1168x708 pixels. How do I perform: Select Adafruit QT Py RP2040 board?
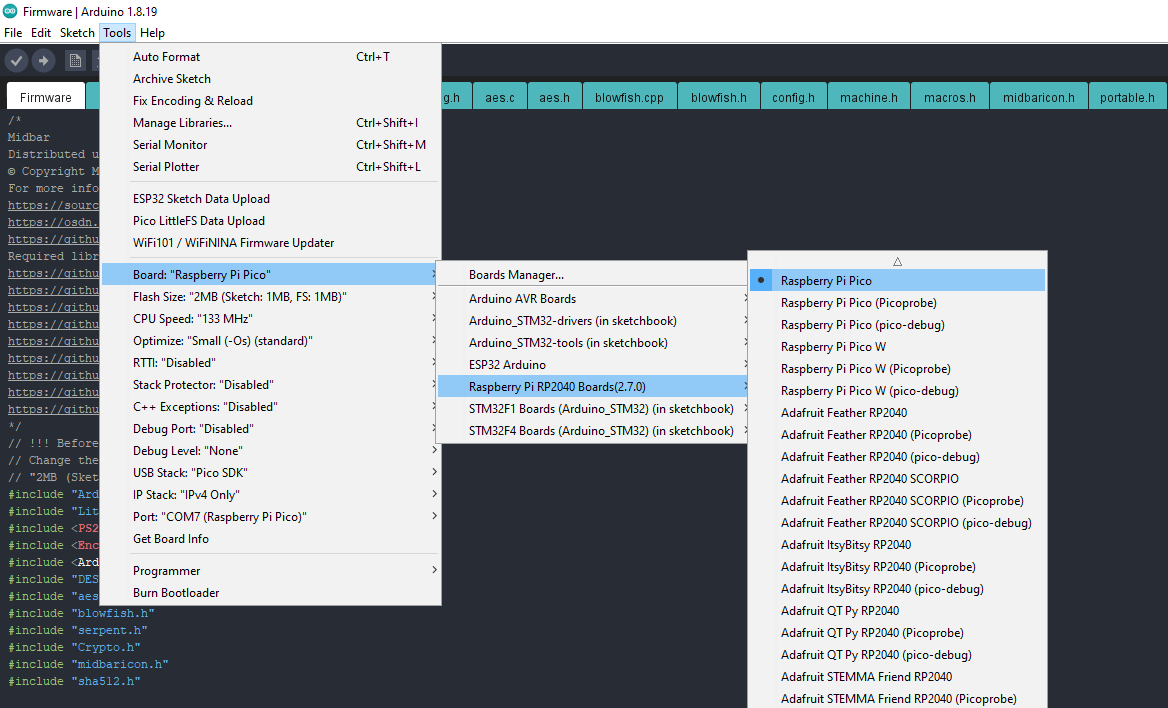898,610
